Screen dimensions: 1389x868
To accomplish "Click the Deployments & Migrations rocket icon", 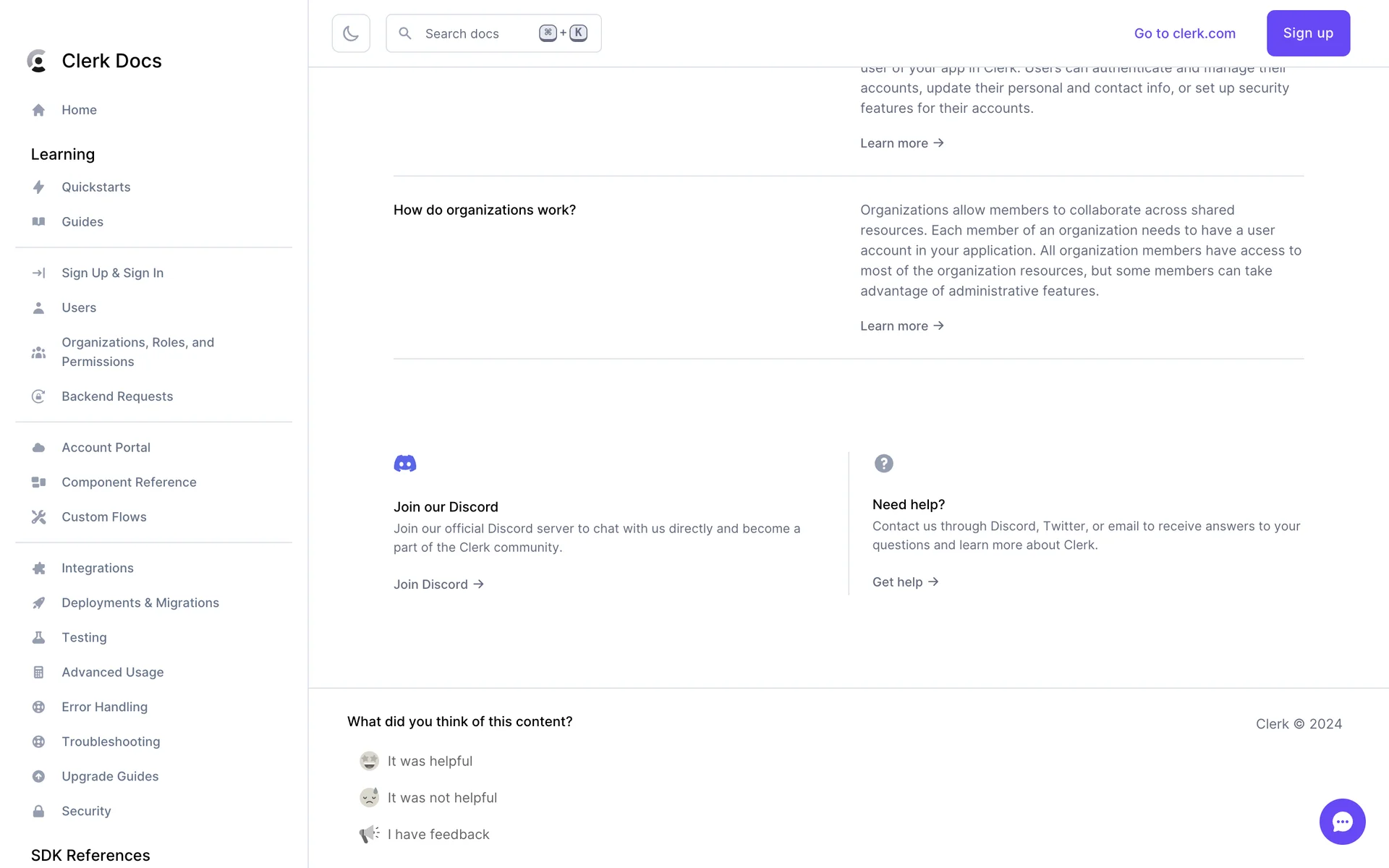I will (x=38, y=603).
